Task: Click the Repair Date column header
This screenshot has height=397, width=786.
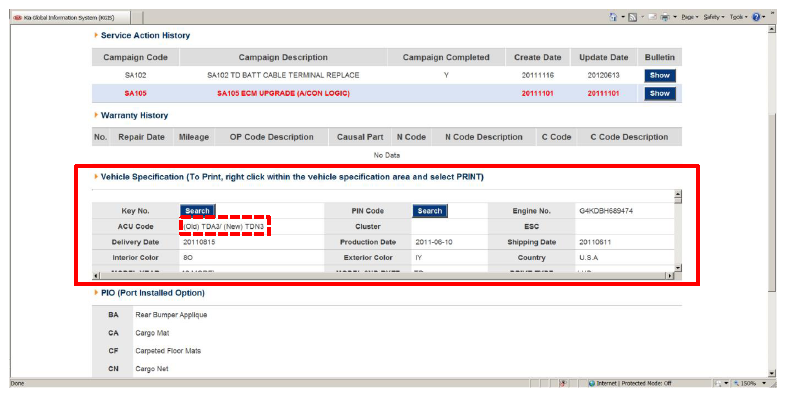Action: click(141, 137)
